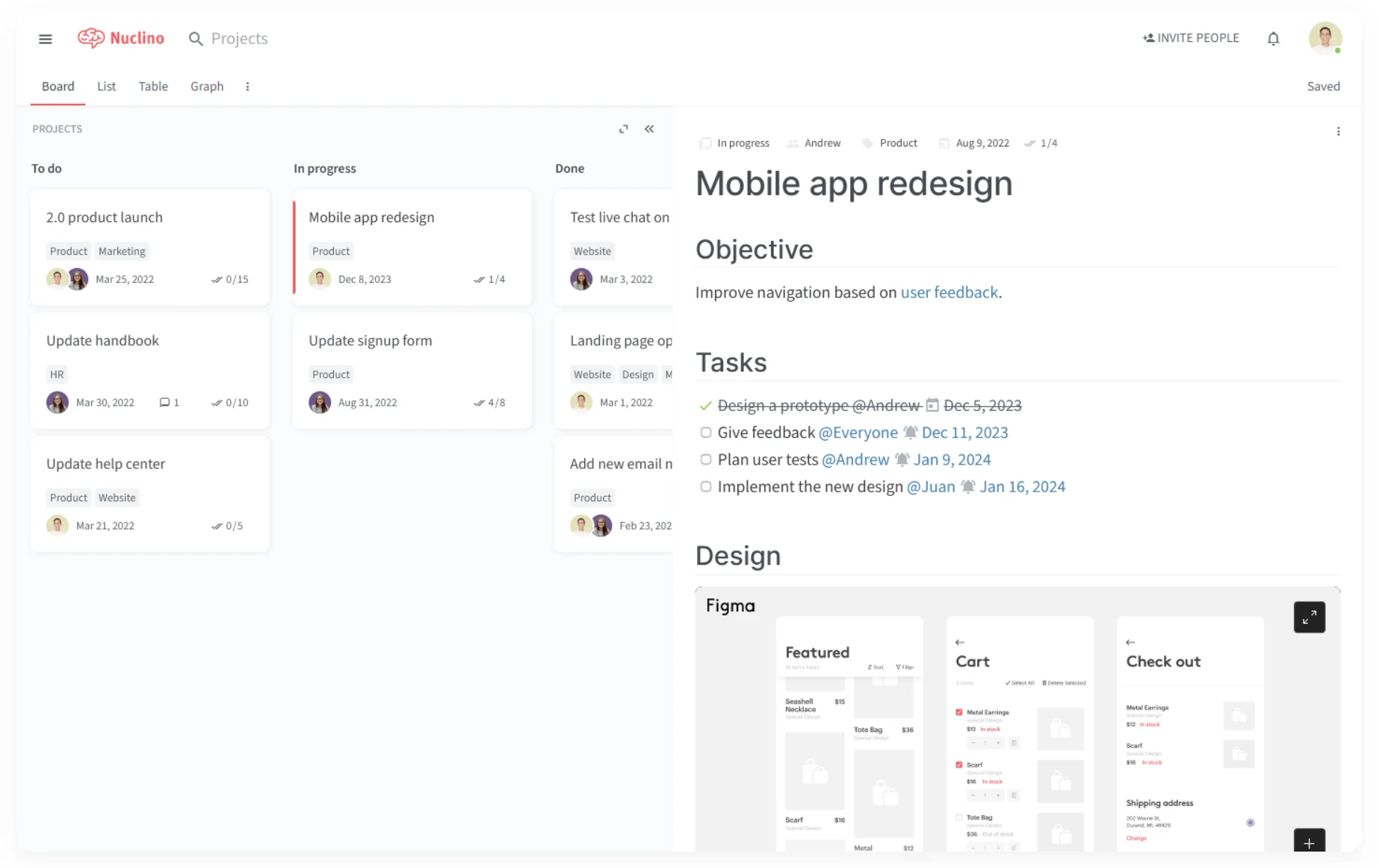Click the back arrow in Cart mockup
The width and height of the screenshot is (1379, 868).
click(960, 642)
